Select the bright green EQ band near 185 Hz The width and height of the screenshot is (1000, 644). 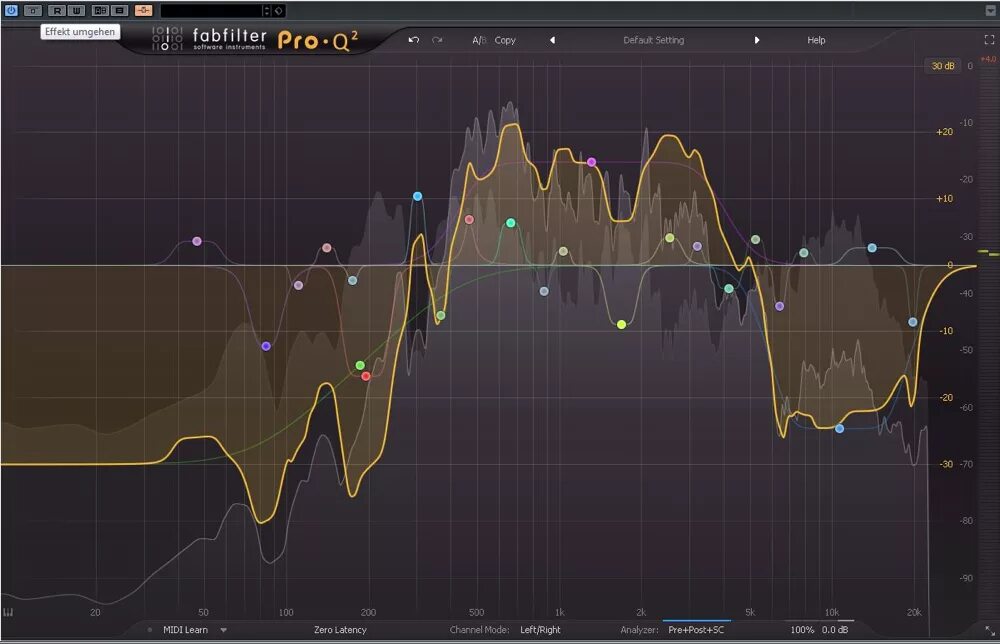360,365
